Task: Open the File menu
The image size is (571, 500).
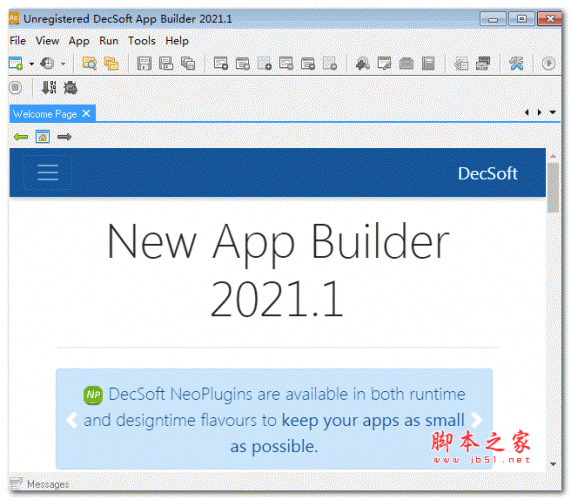Action: click(x=17, y=41)
